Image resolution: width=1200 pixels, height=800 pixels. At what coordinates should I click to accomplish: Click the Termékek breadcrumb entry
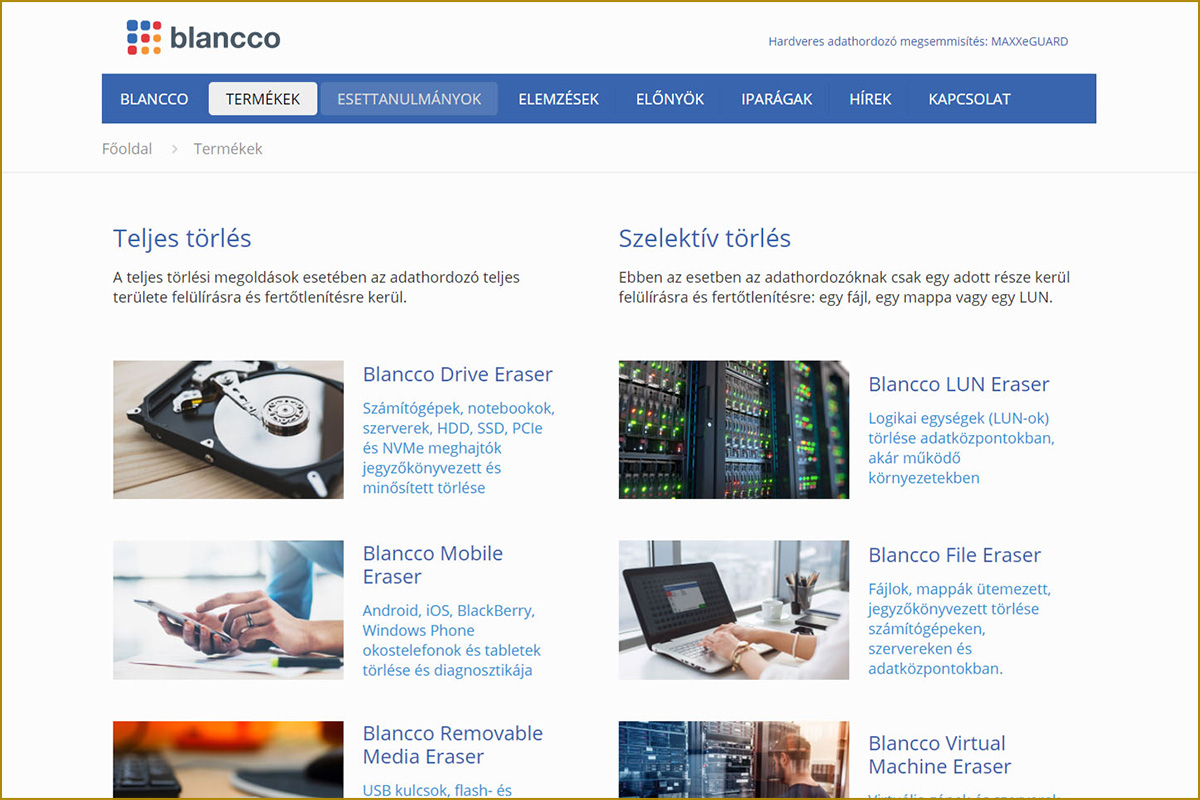click(x=228, y=149)
